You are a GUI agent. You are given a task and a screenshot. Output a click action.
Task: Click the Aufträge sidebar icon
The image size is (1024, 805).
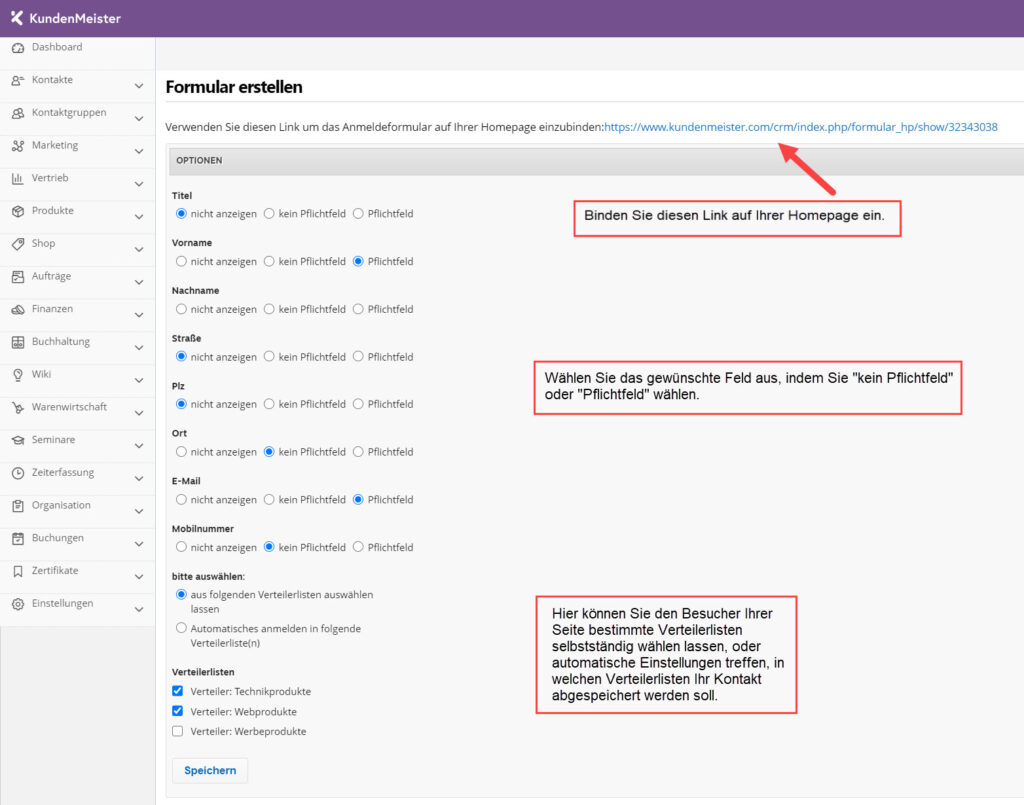[18, 277]
